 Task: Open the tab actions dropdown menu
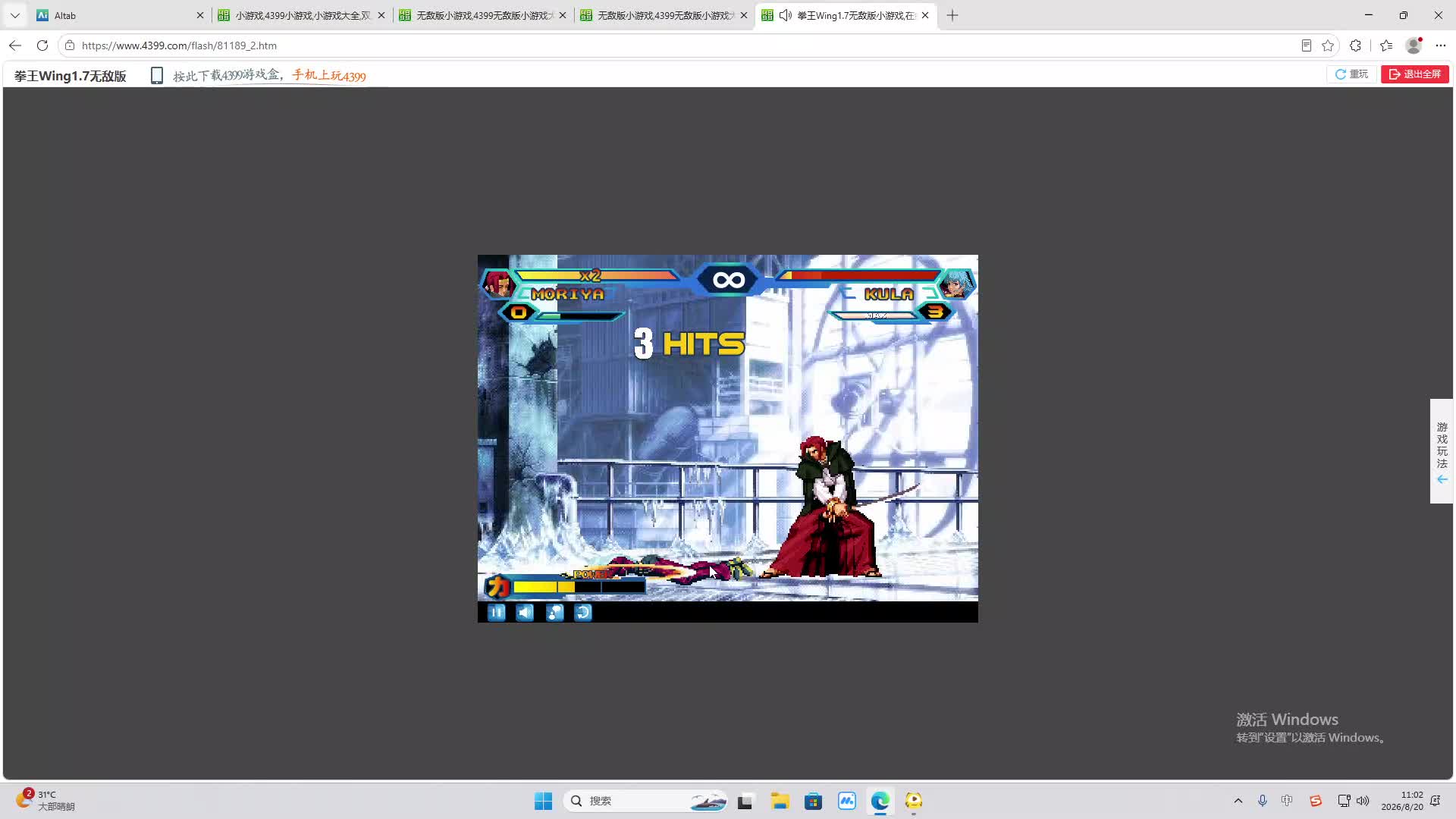[14, 15]
